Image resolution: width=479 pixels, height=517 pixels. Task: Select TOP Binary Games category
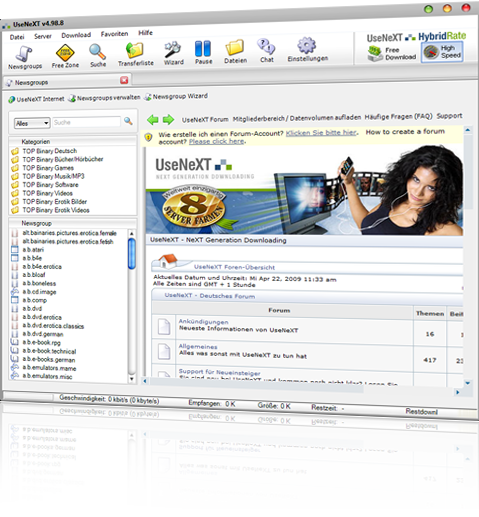48,168
